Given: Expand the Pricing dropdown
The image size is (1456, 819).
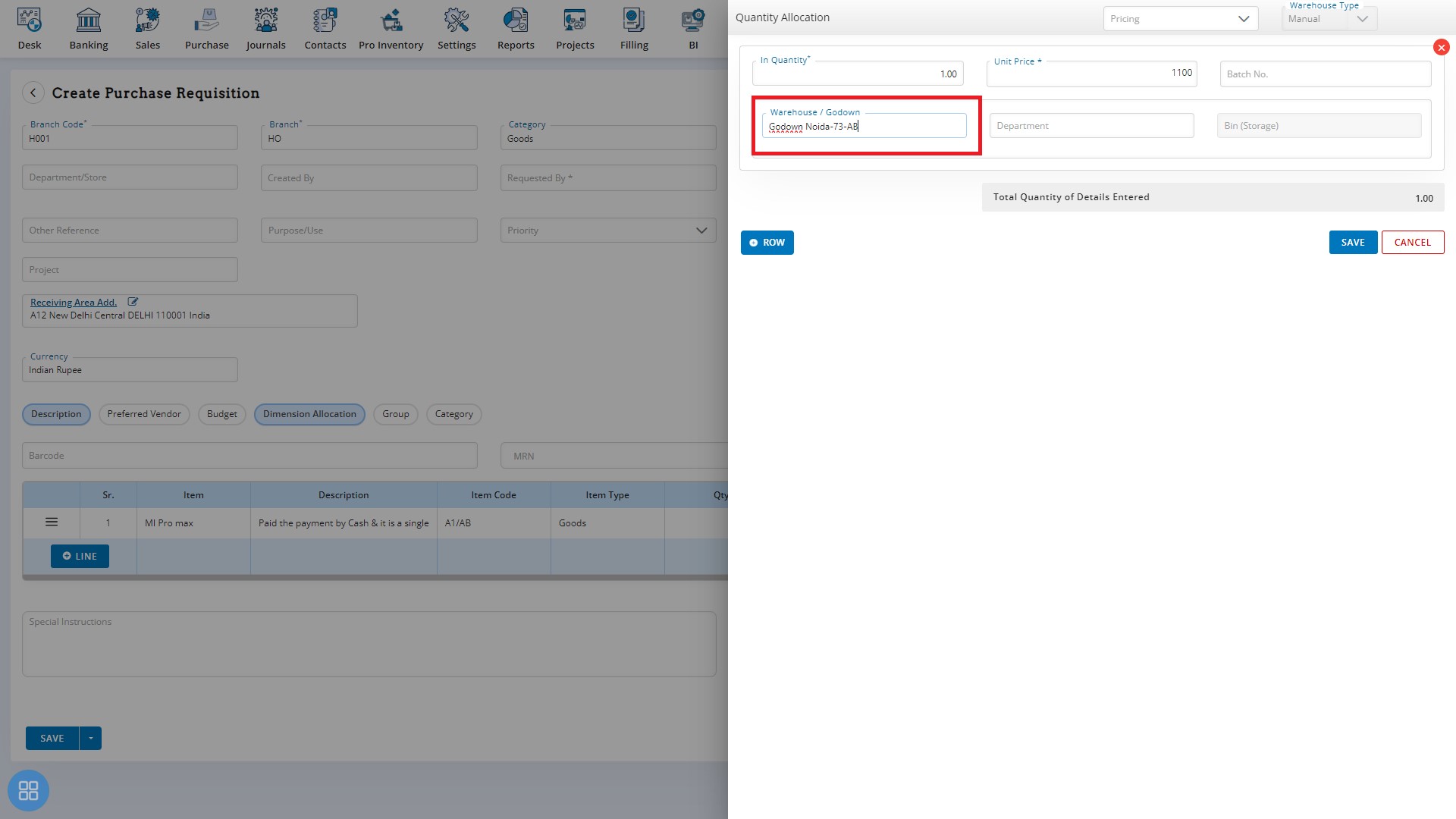Looking at the screenshot, I should click(x=1181, y=19).
